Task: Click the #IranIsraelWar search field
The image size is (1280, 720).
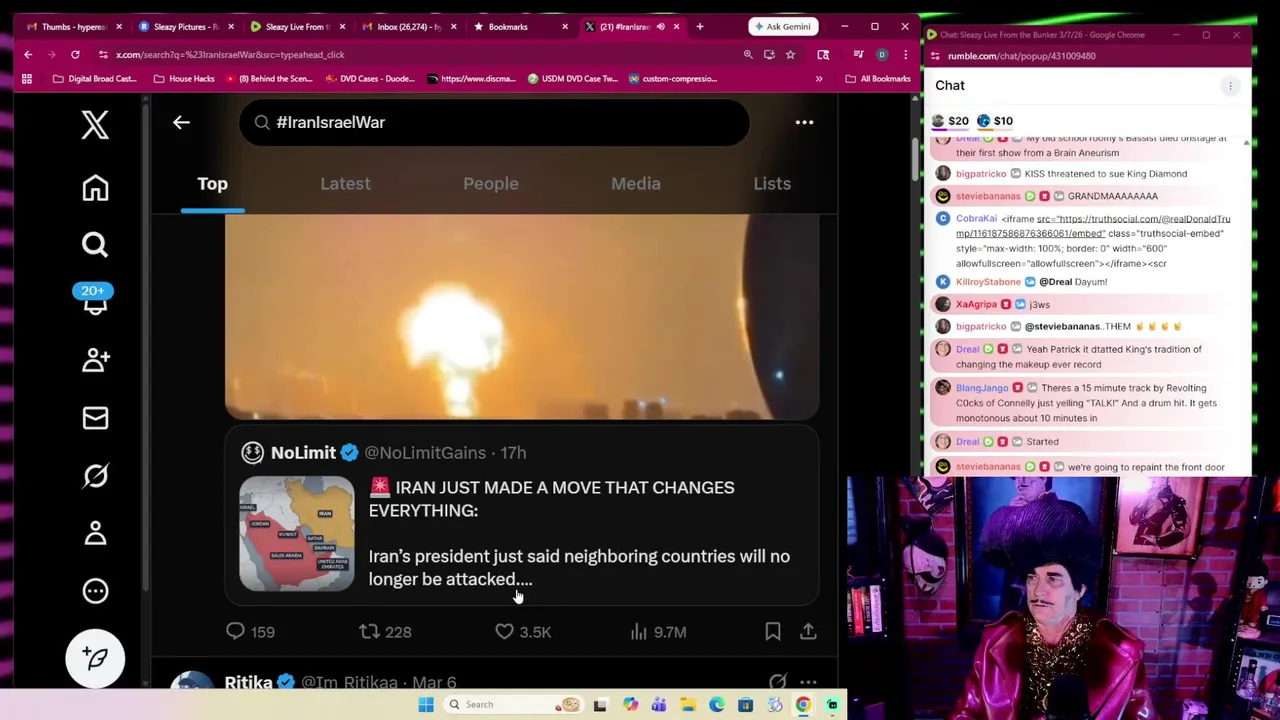Action: (494, 122)
